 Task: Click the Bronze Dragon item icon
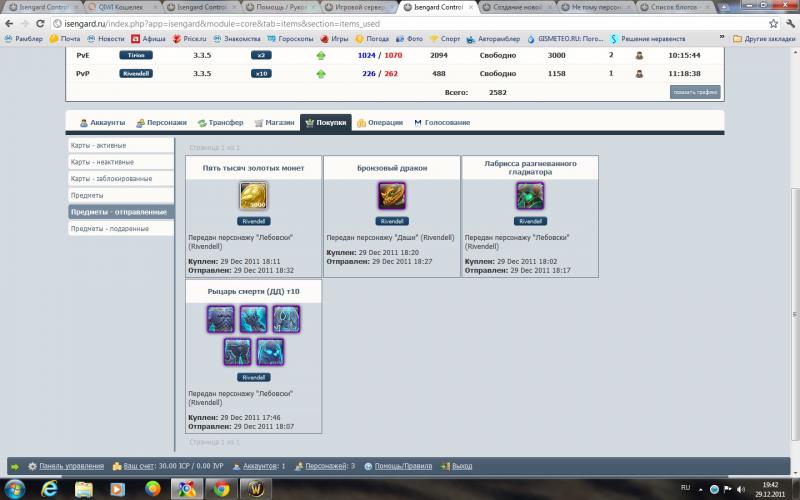coord(392,196)
